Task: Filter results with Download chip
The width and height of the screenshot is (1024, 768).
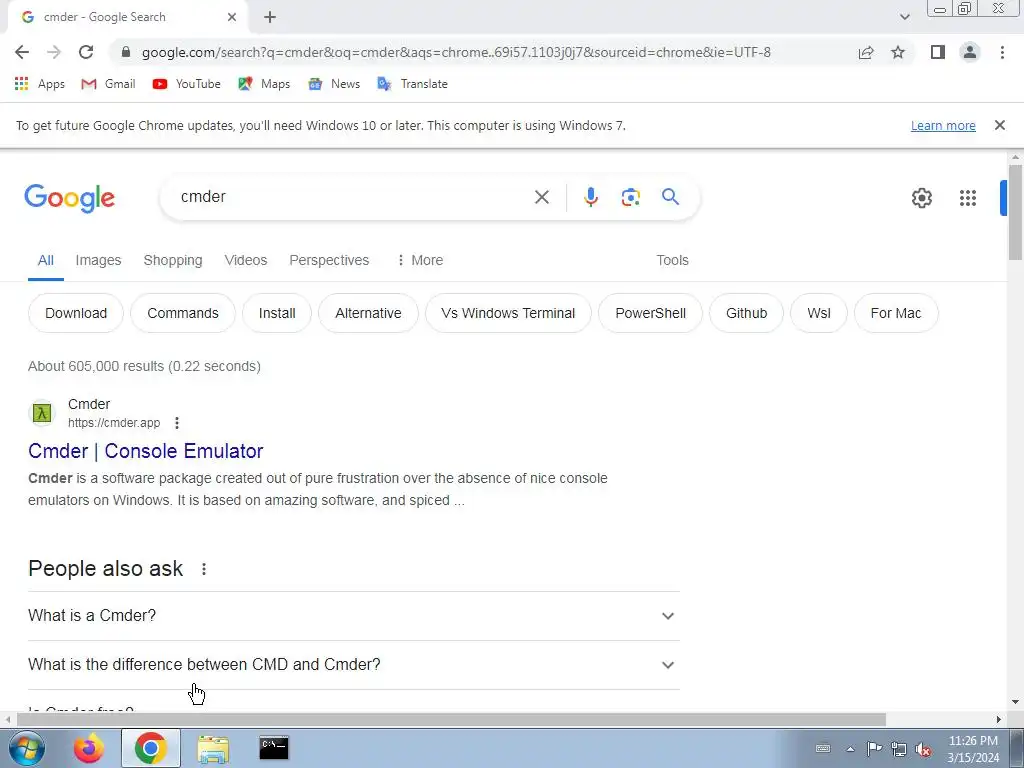Action: pyautogui.click(x=76, y=313)
